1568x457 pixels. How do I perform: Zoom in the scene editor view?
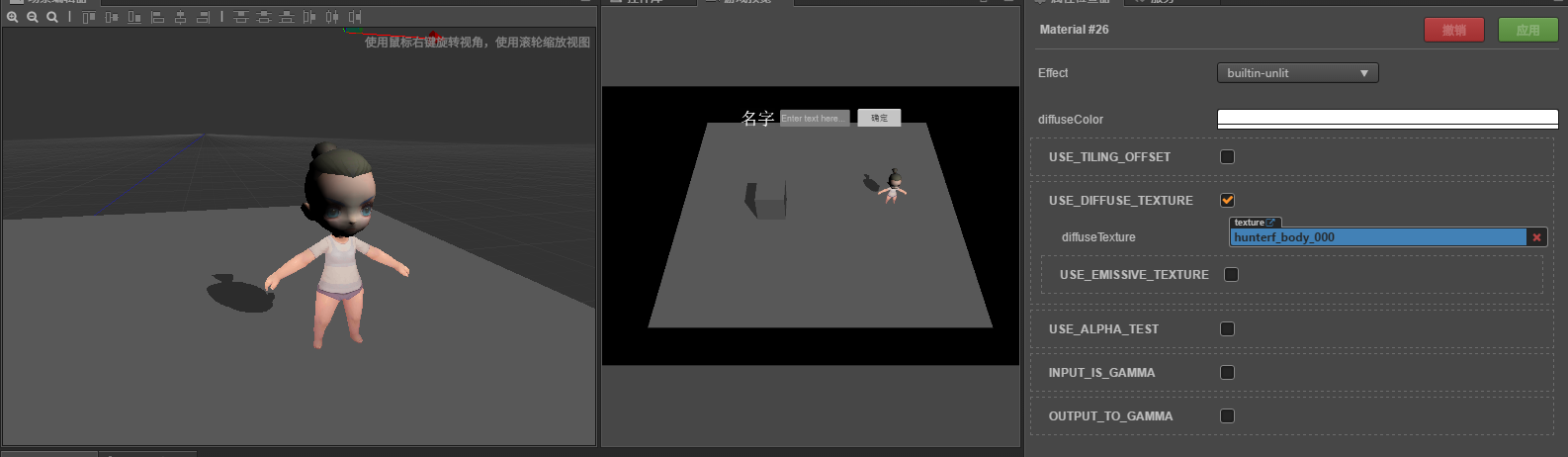click(x=12, y=17)
